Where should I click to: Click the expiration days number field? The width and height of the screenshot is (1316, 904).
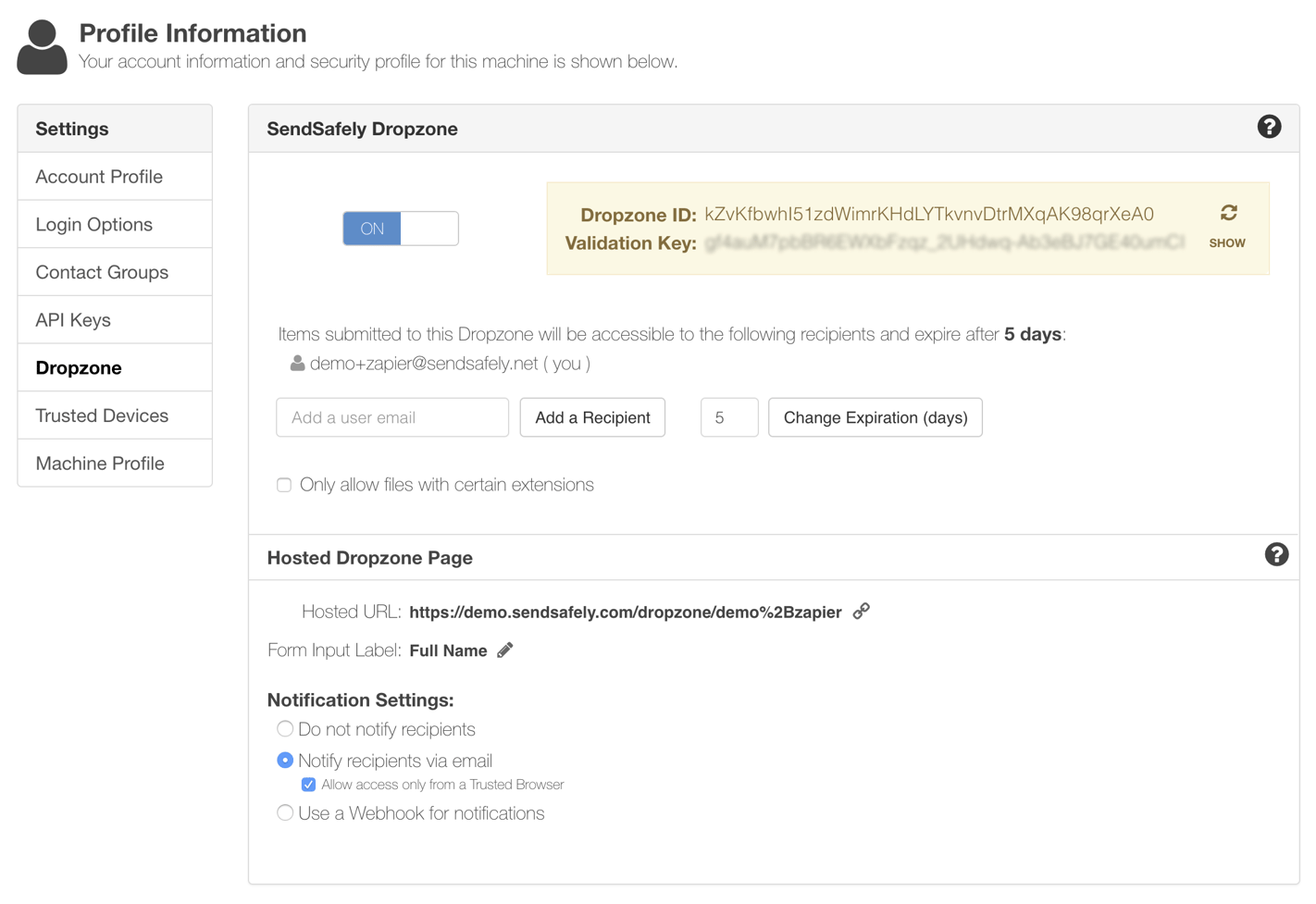728,417
